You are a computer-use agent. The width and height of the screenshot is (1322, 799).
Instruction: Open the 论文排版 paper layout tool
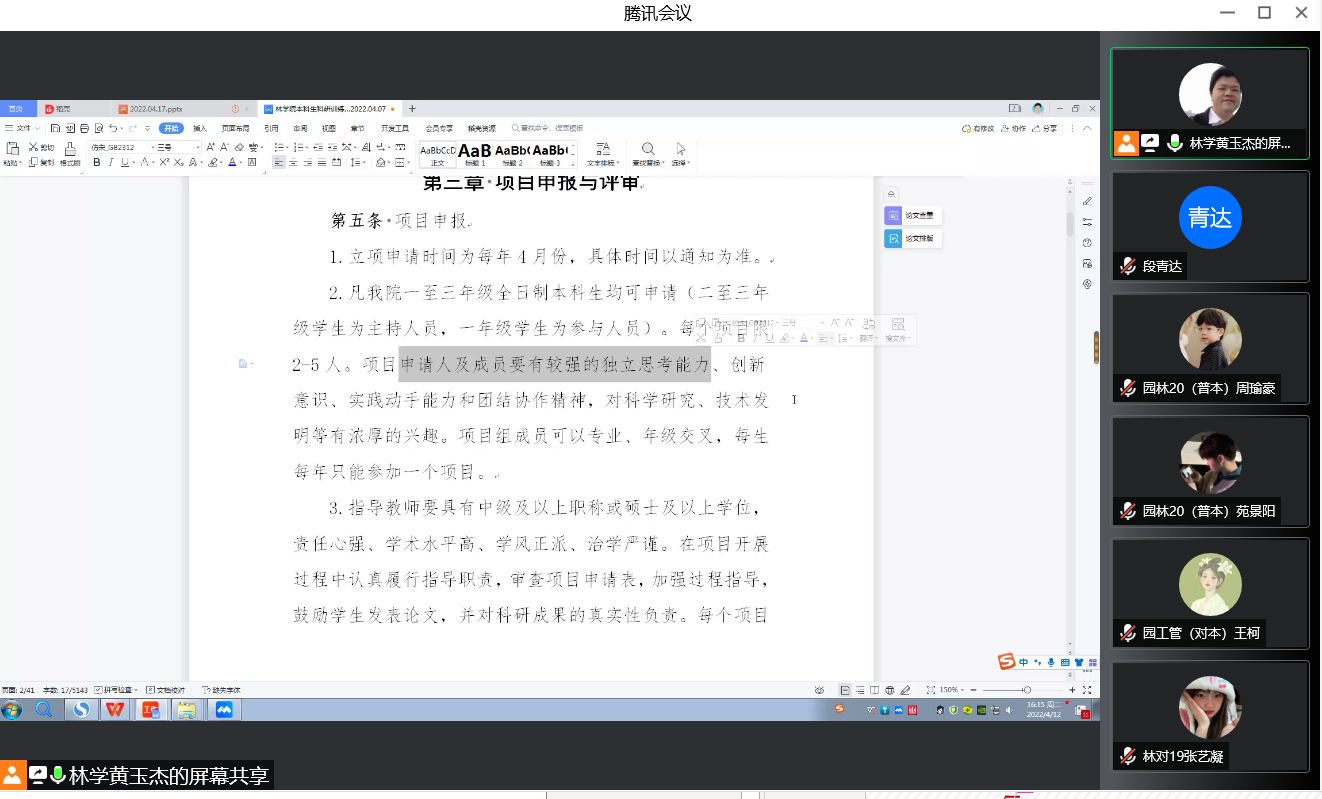click(x=900, y=239)
